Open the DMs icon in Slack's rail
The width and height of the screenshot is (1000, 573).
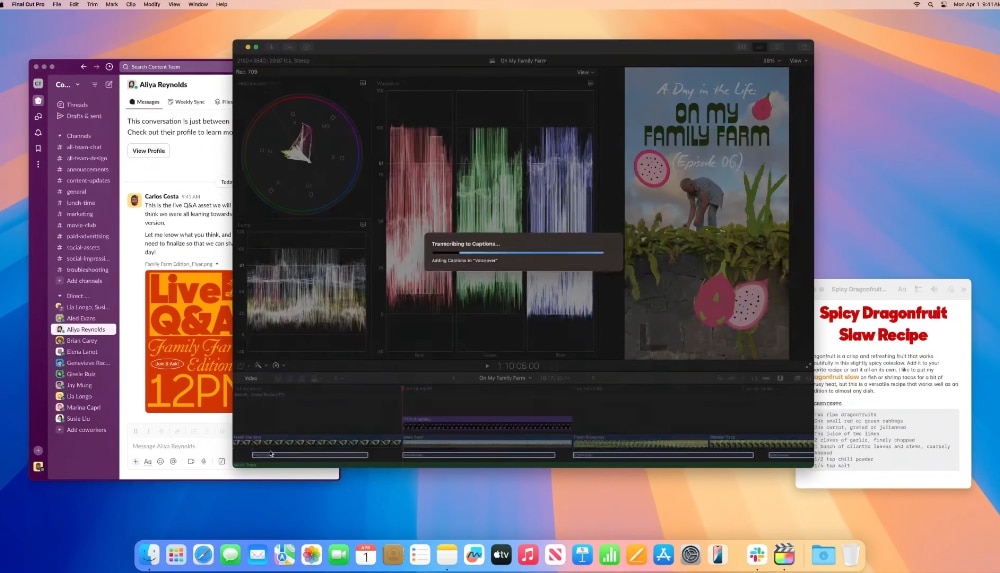click(x=38, y=117)
